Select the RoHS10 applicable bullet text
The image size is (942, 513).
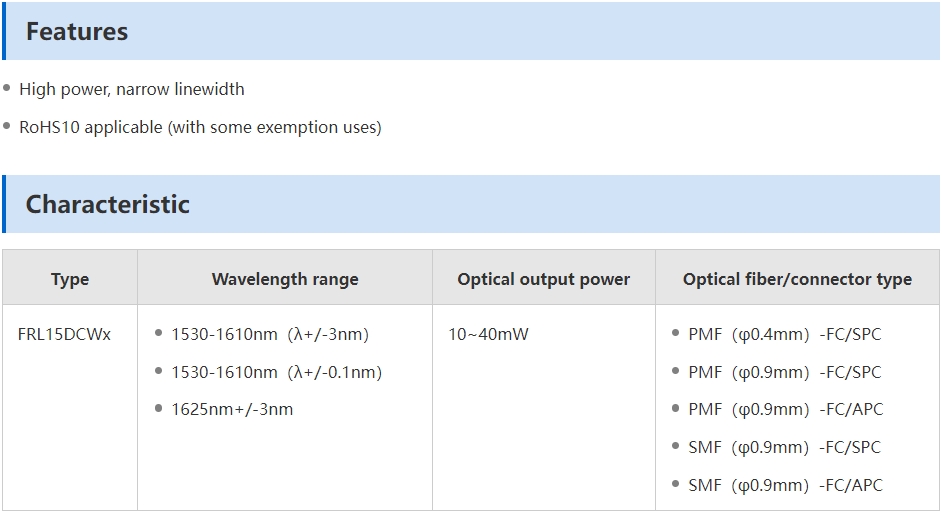[x=200, y=127]
